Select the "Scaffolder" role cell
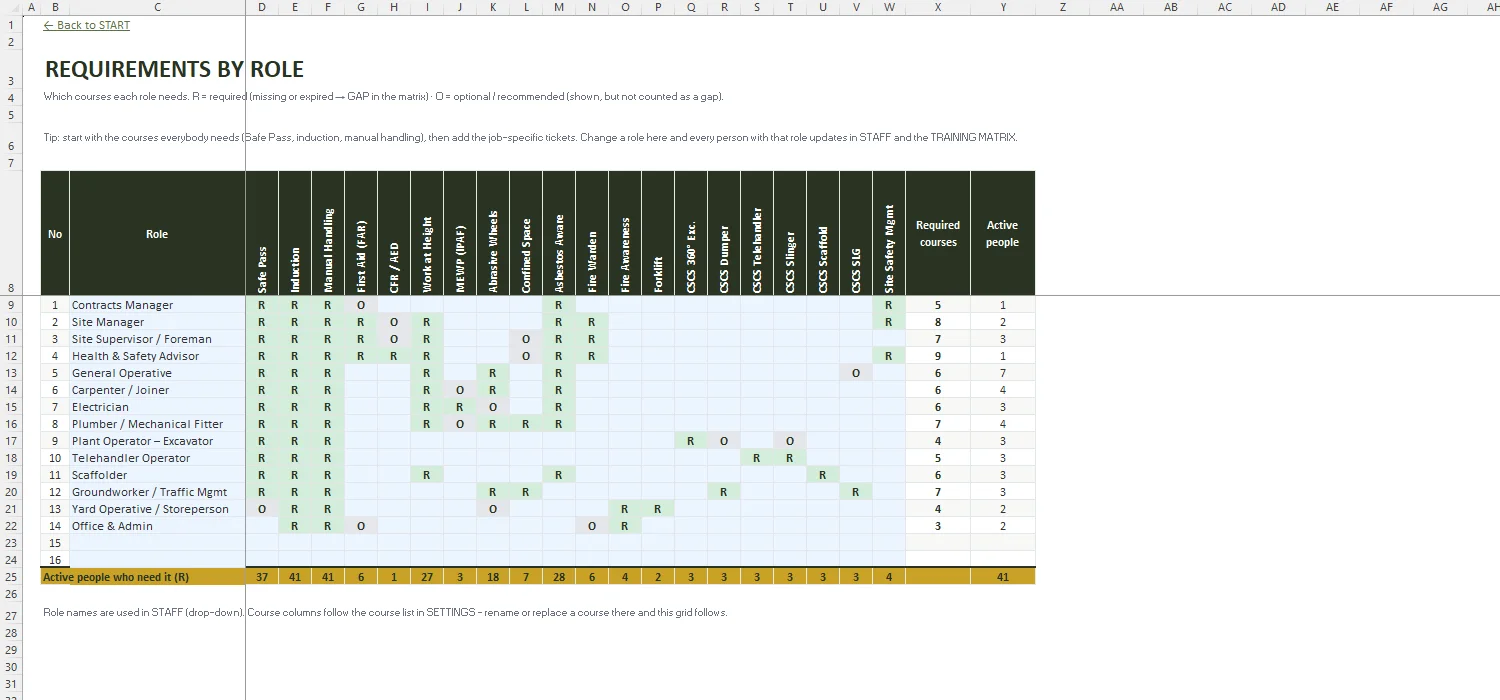The height and width of the screenshot is (700, 1500). [157, 475]
